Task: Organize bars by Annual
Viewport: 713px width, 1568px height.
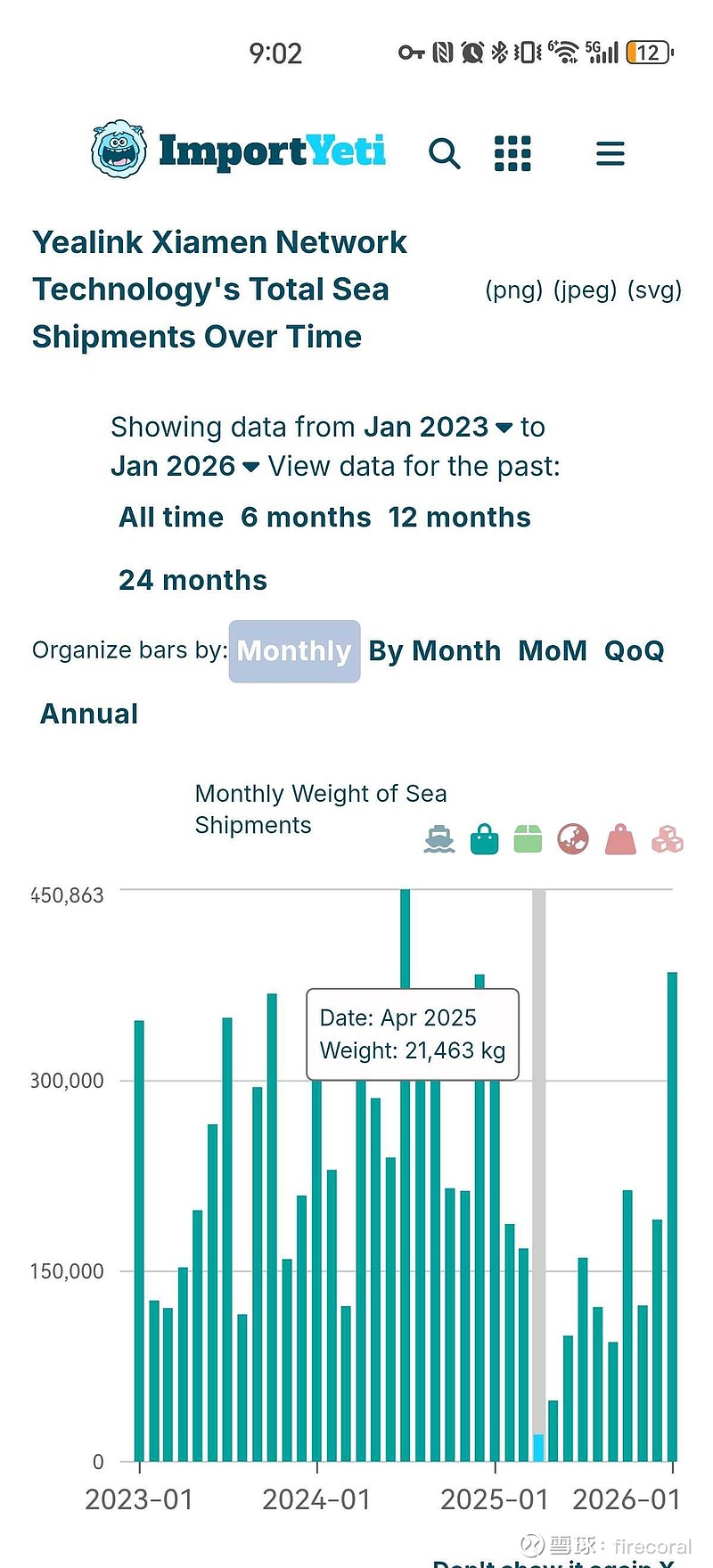Action: click(x=89, y=714)
